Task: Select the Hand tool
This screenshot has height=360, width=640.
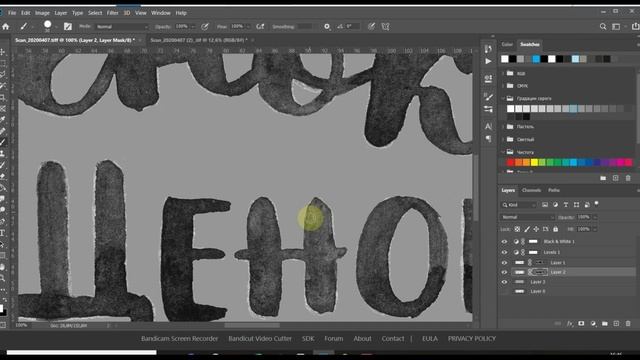Action: pyautogui.click(x=3, y=267)
